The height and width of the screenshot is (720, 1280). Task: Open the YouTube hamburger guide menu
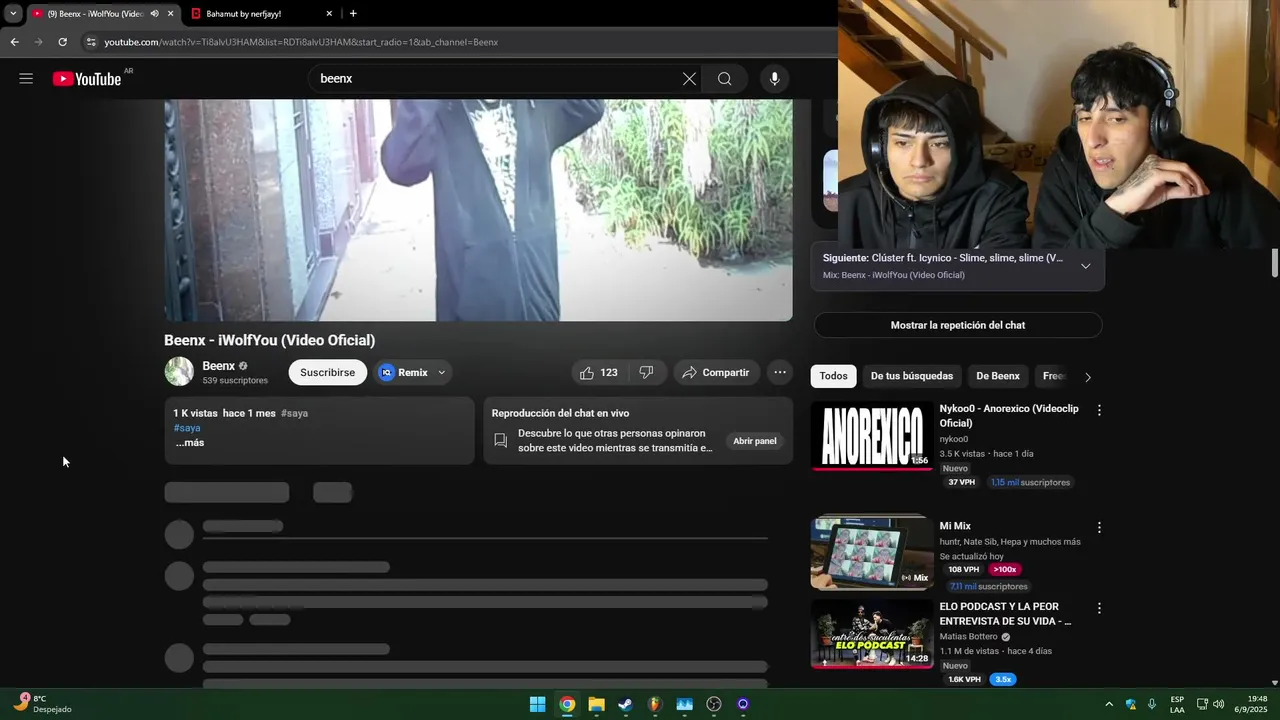pyautogui.click(x=26, y=79)
